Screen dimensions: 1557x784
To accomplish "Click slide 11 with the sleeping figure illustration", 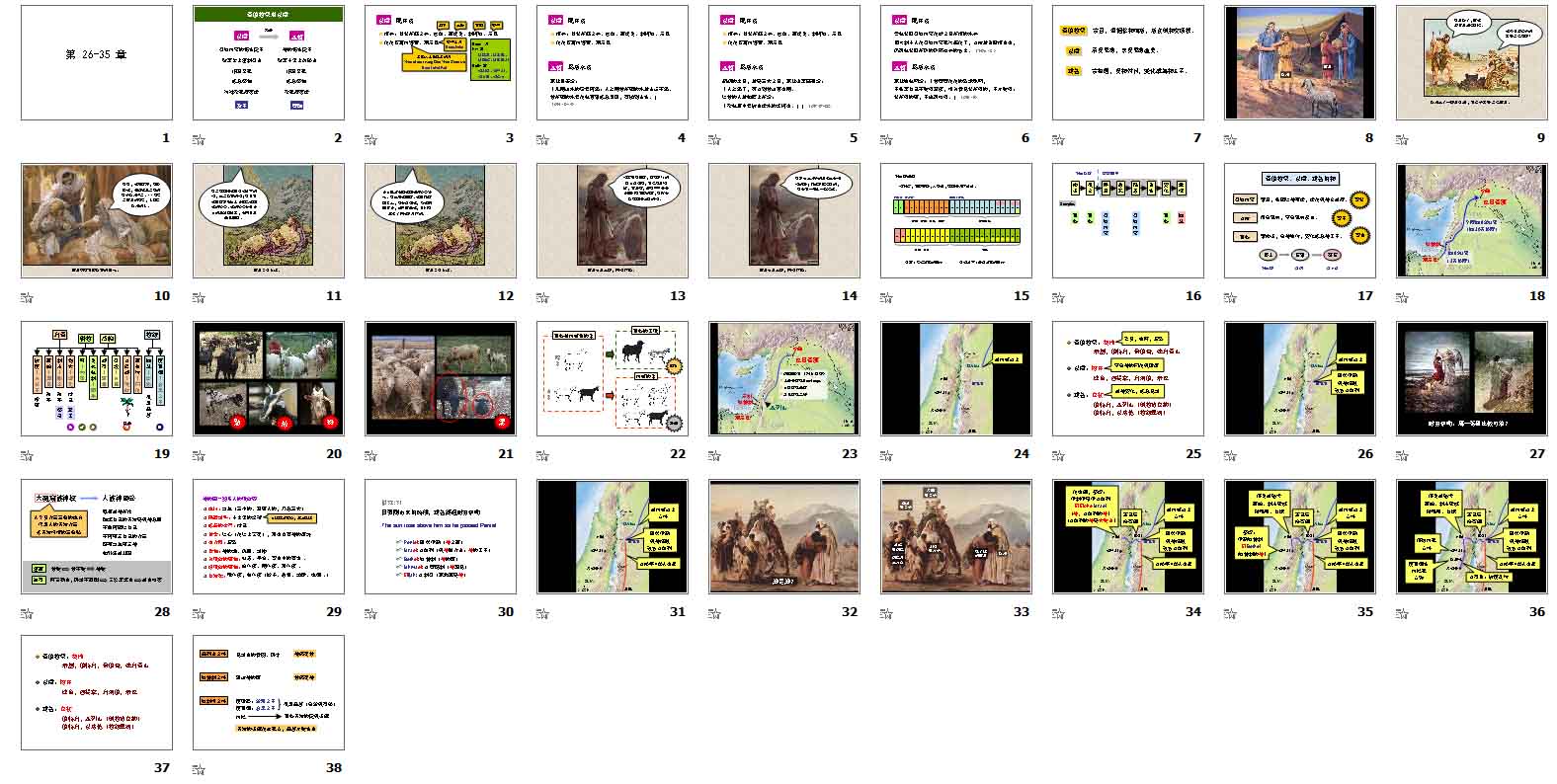I will point(268,220).
